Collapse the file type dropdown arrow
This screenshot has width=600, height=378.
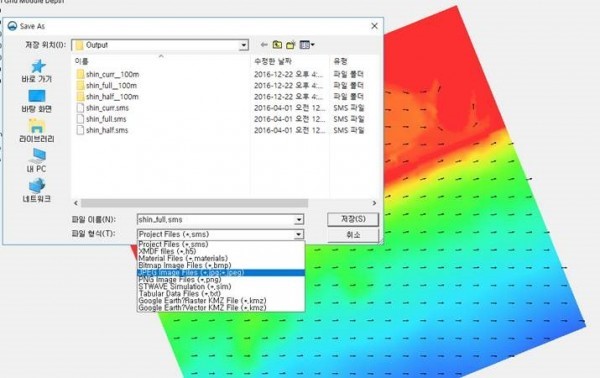[299, 234]
